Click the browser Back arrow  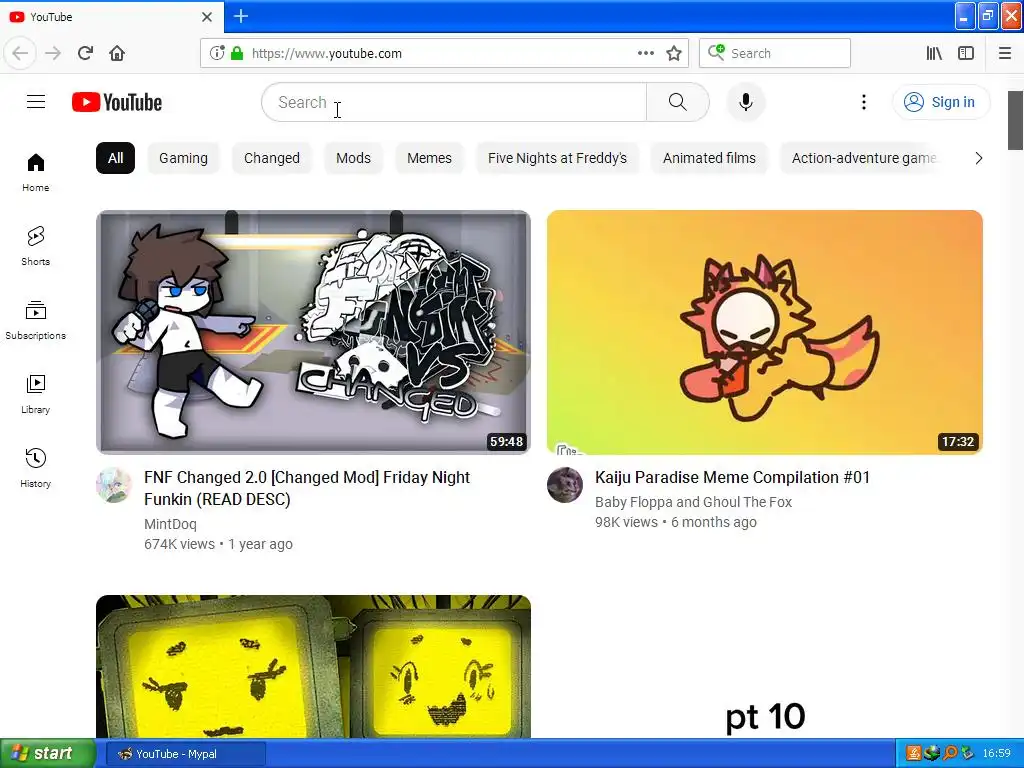click(x=20, y=53)
